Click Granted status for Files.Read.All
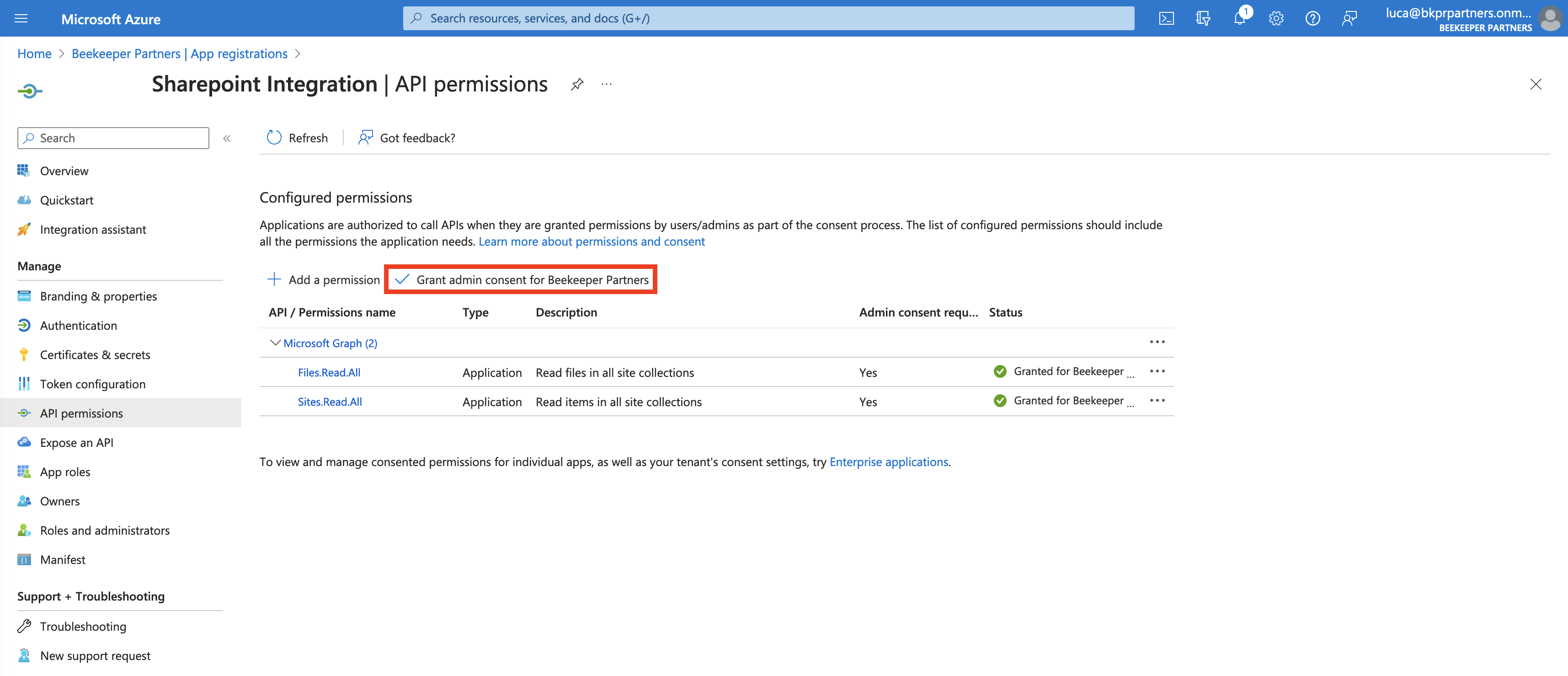This screenshot has height=676, width=1568. point(1063,371)
